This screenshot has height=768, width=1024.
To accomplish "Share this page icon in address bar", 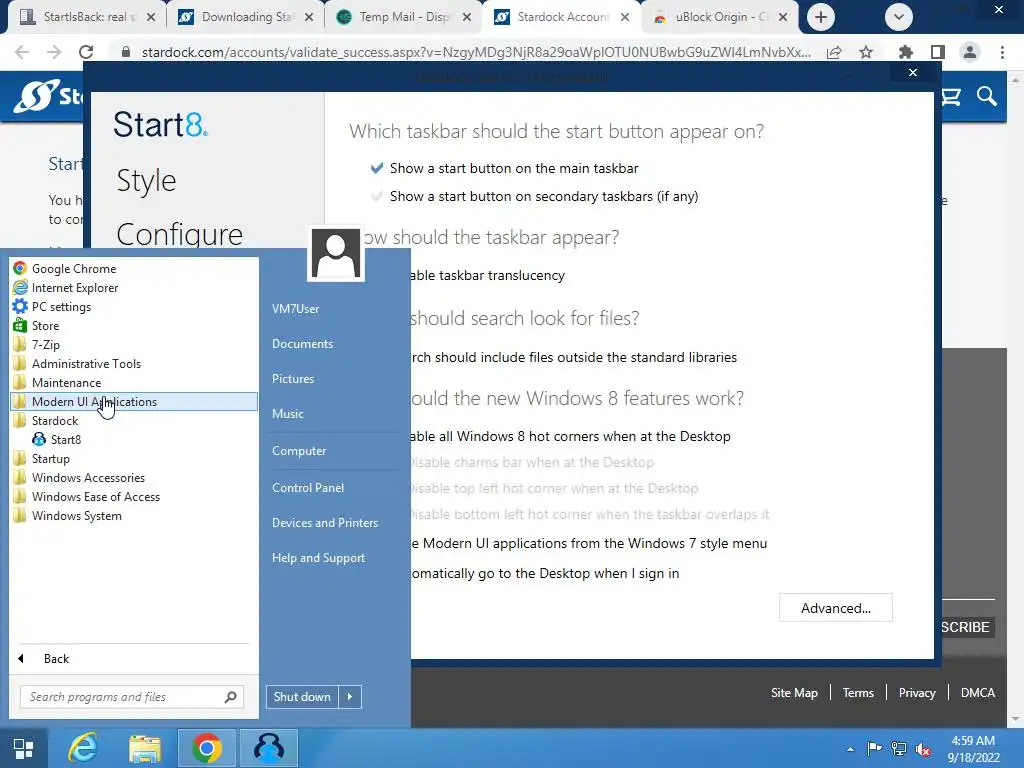I will [834, 52].
